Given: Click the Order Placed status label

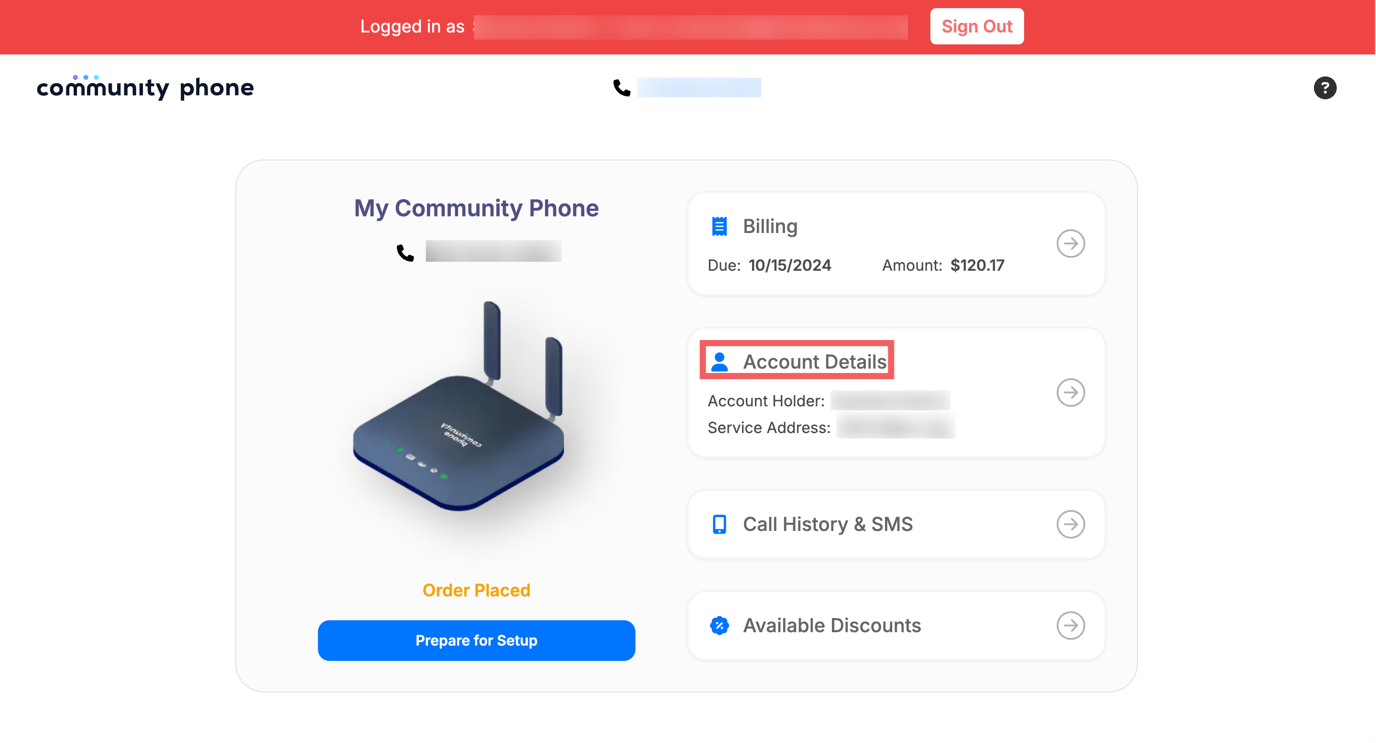Looking at the screenshot, I should click(476, 590).
